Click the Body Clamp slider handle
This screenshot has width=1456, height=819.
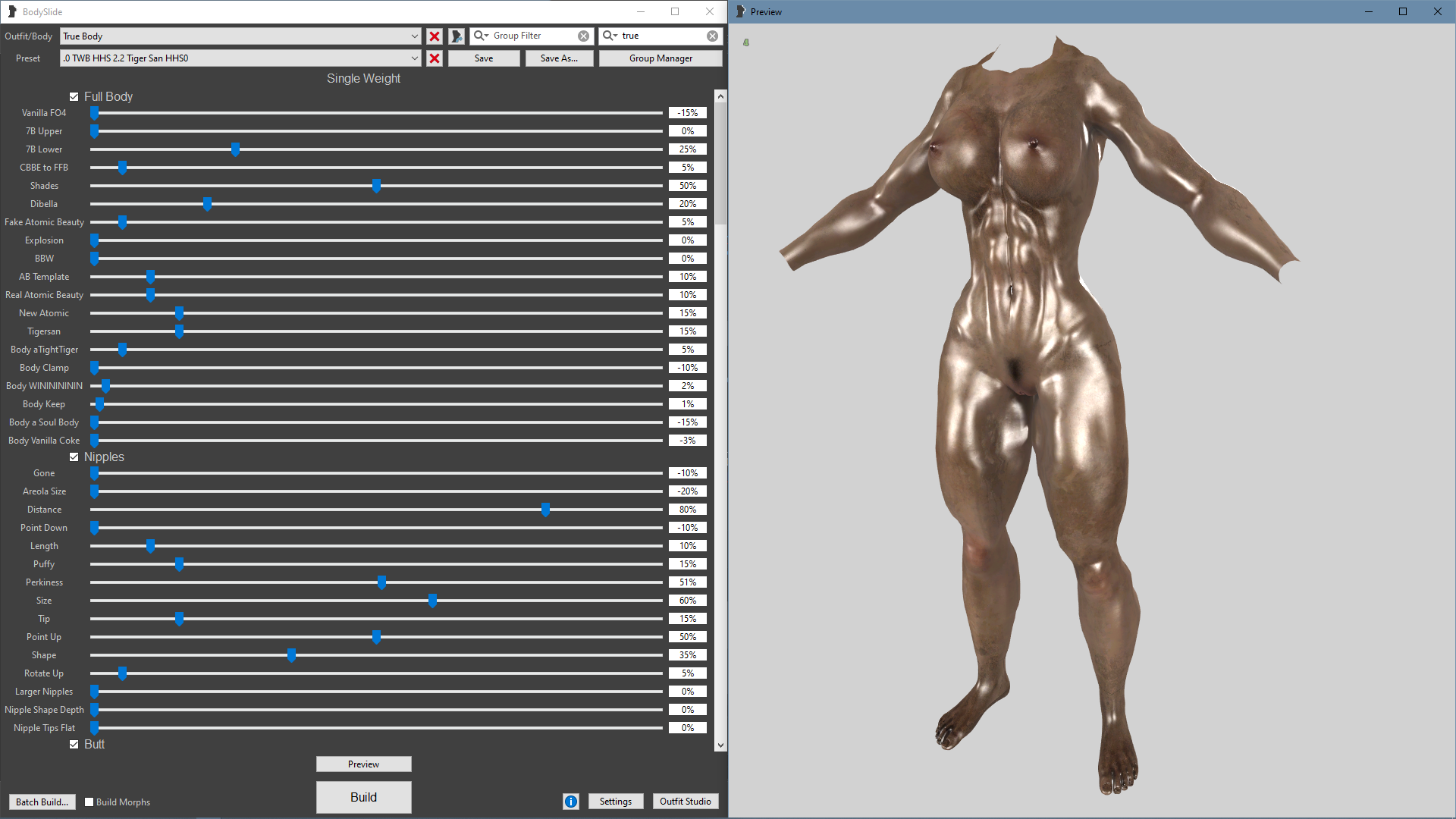94,368
